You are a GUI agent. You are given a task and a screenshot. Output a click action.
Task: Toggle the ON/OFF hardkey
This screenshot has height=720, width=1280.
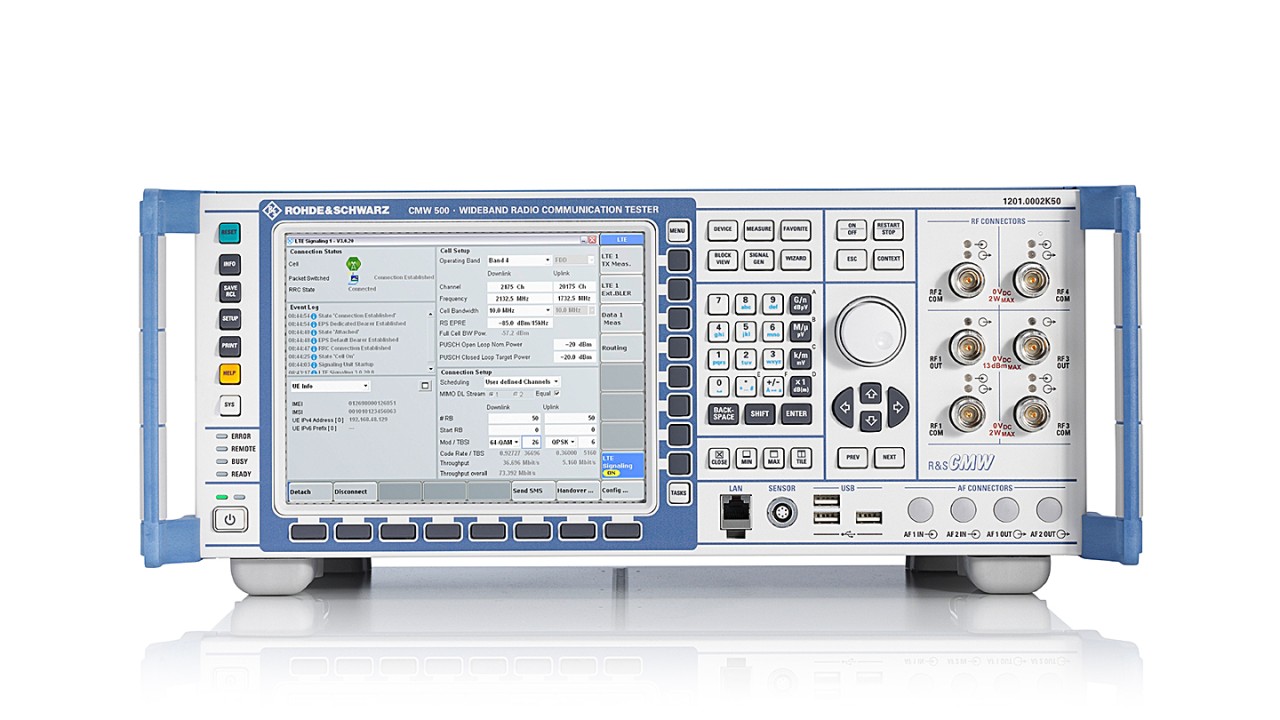pyautogui.click(x=851, y=229)
